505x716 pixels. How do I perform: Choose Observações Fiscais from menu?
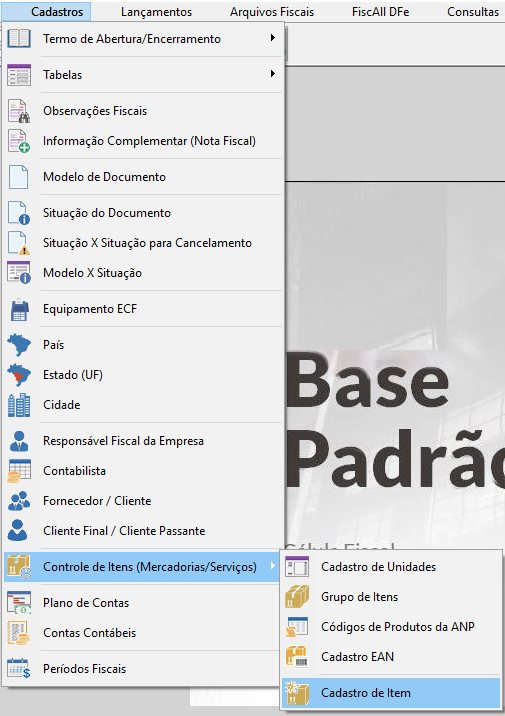143,111
